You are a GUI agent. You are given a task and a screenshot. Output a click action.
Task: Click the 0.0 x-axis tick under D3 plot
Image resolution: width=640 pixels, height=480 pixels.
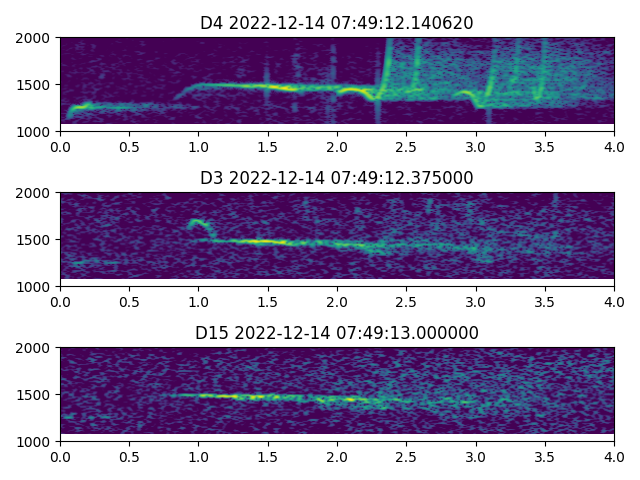(60, 301)
